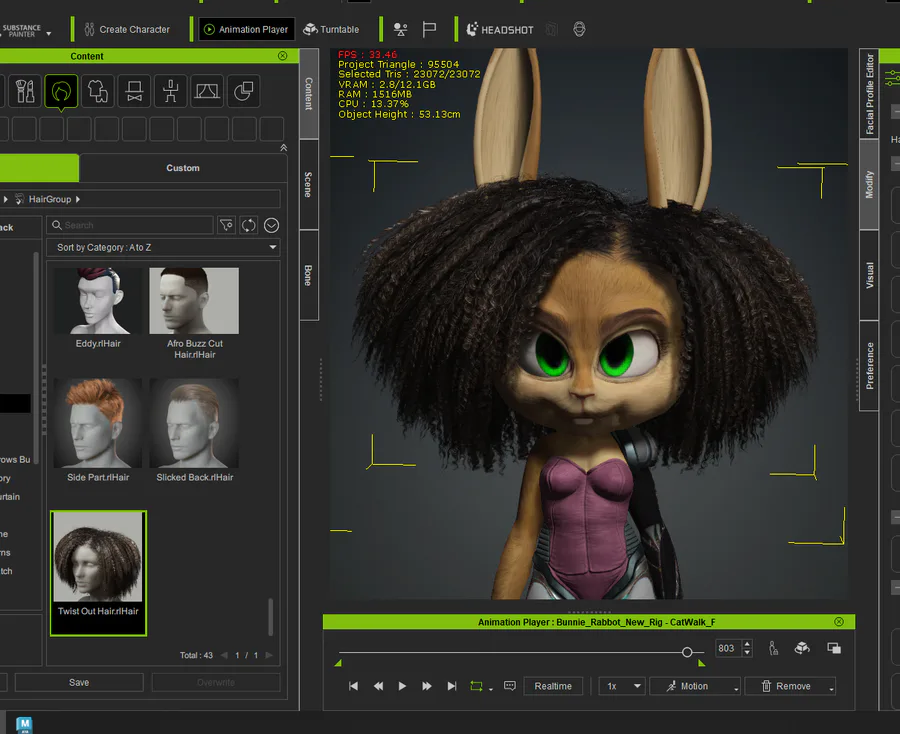Open the 1x playback speed dropdown
This screenshot has width=900, height=734.
[x=623, y=686]
